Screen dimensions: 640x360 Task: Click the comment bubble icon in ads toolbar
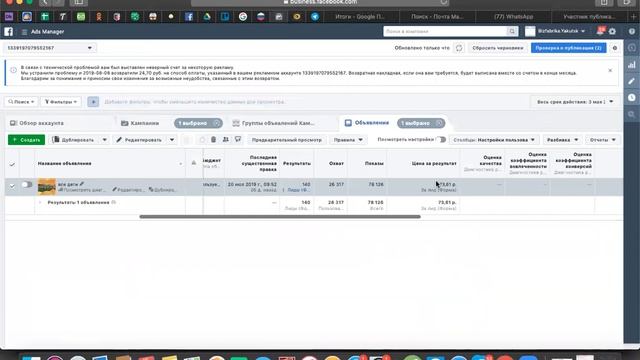(x=238, y=140)
